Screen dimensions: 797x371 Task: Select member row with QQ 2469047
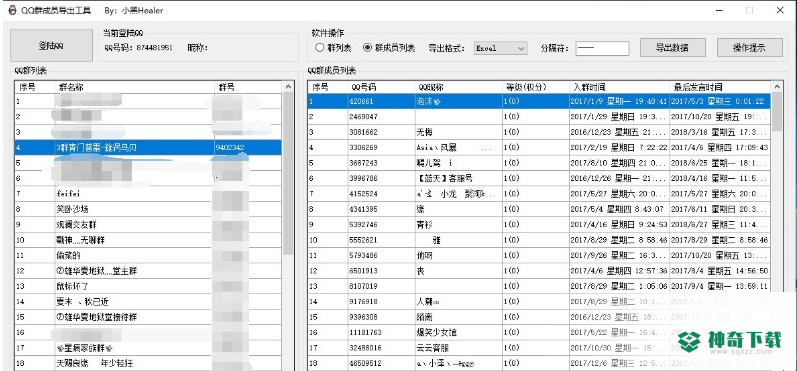coord(539,116)
